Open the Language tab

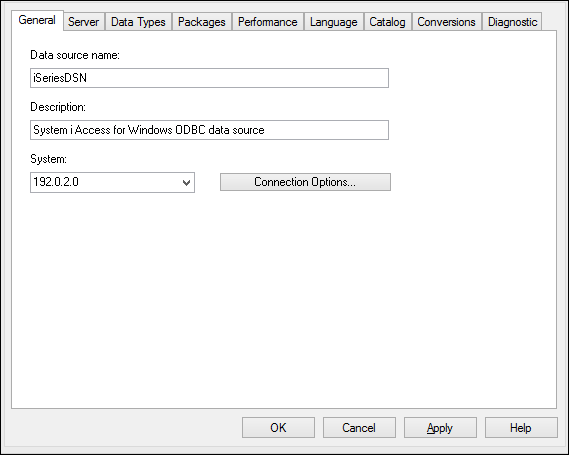333,22
